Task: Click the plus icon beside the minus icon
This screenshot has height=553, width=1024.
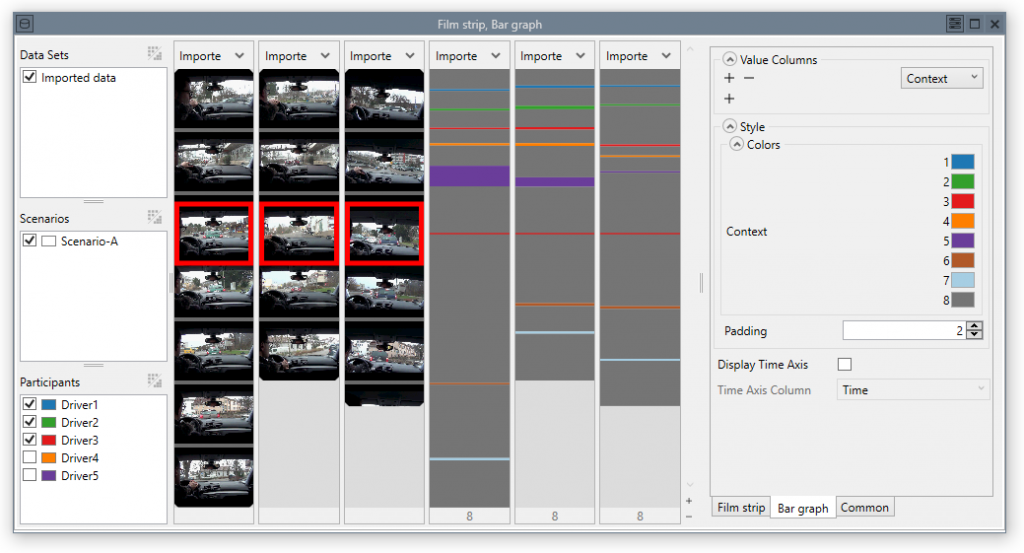Action: coord(729,78)
